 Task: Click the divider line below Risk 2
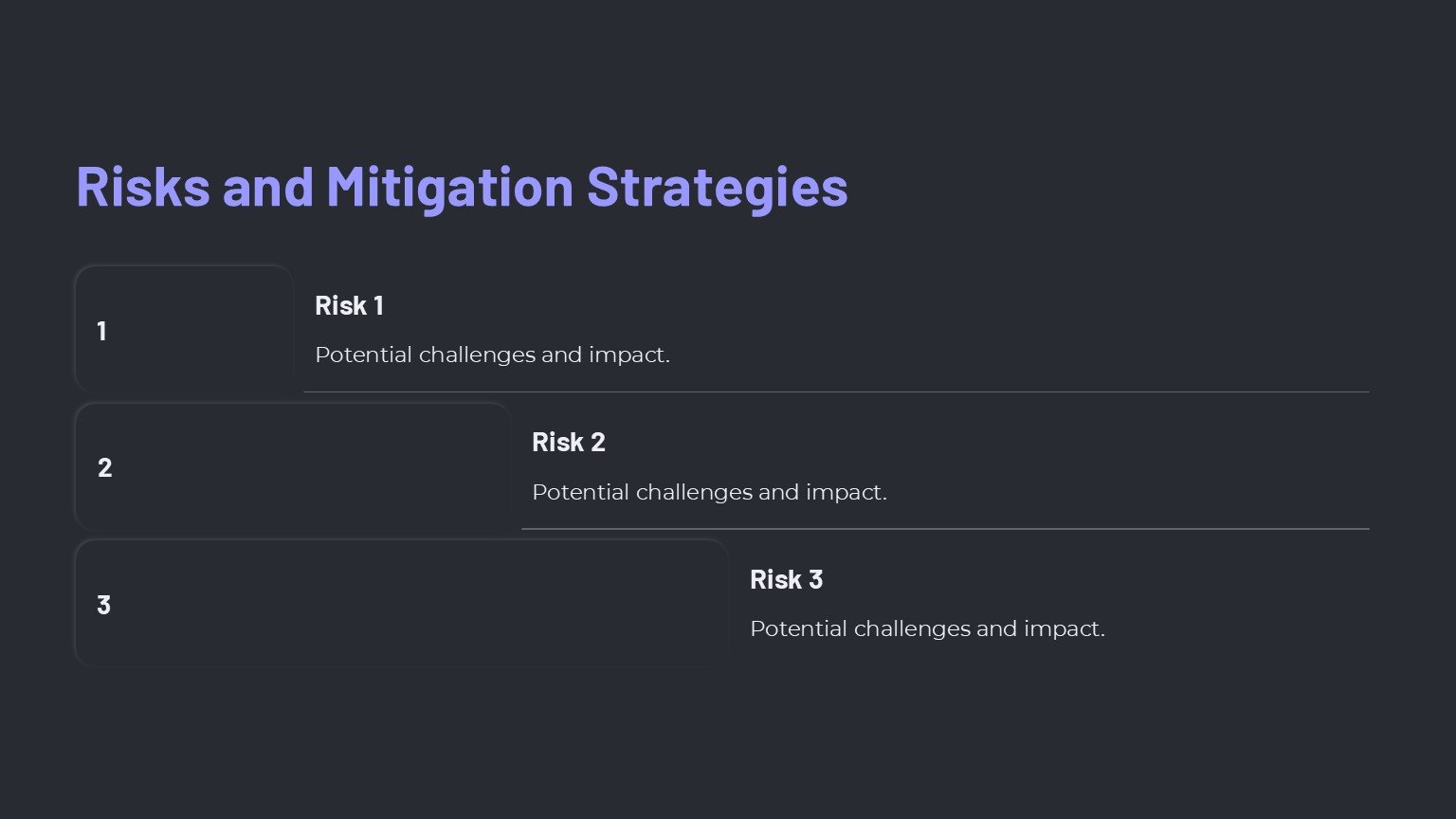tap(944, 529)
